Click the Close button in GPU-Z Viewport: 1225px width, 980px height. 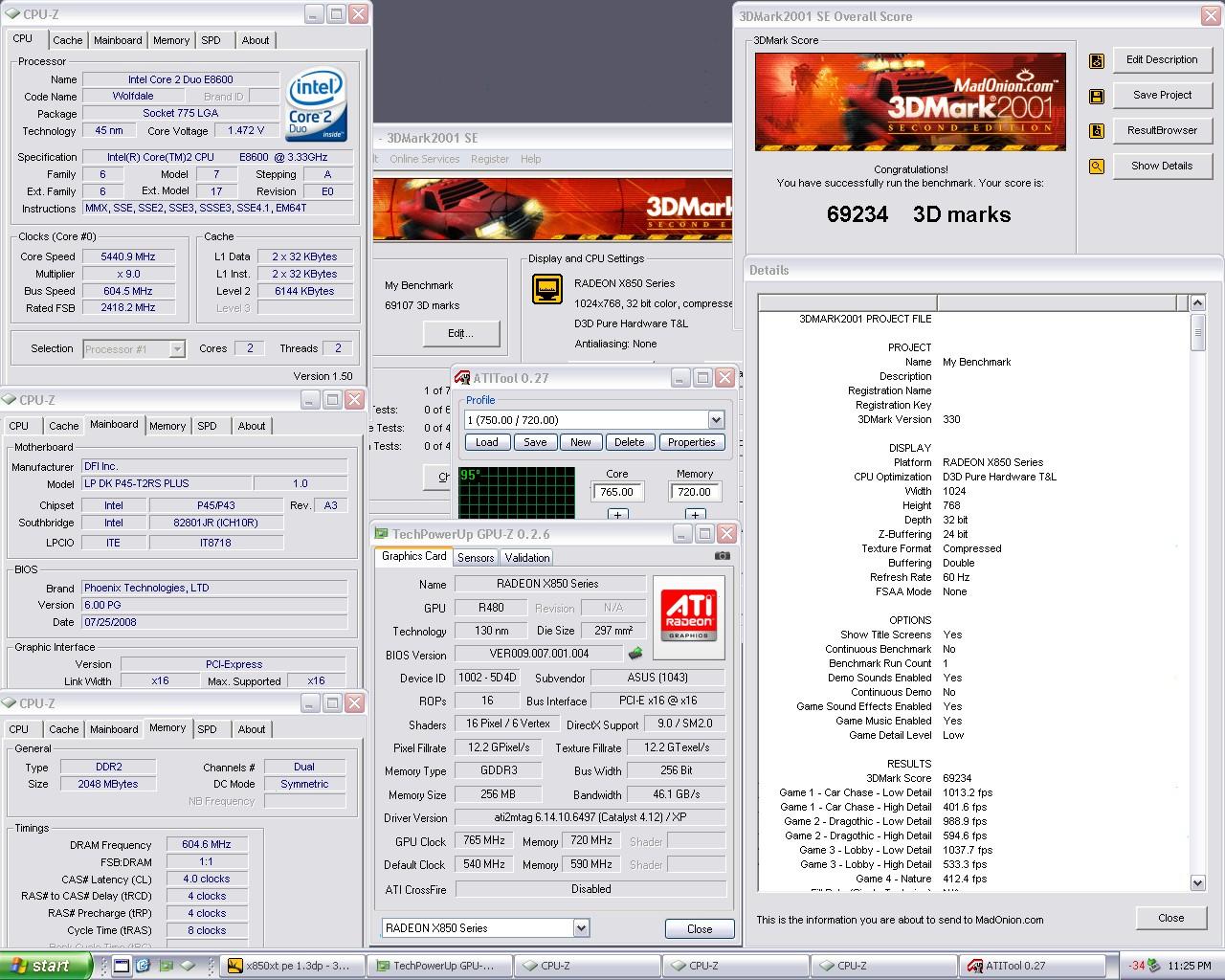click(700, 928)
